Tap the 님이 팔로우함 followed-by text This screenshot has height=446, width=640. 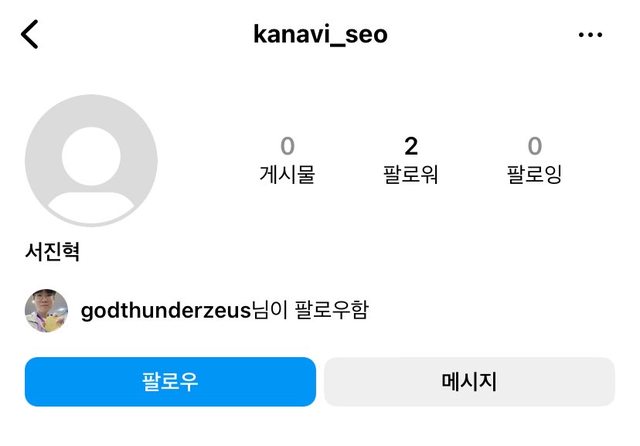pos(310,311)
